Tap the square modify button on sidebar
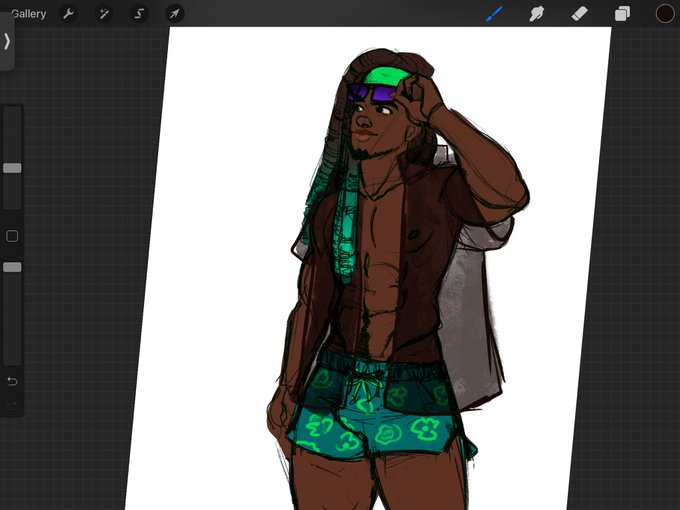This screenshot has height=510, width=680. pos(12,236)
